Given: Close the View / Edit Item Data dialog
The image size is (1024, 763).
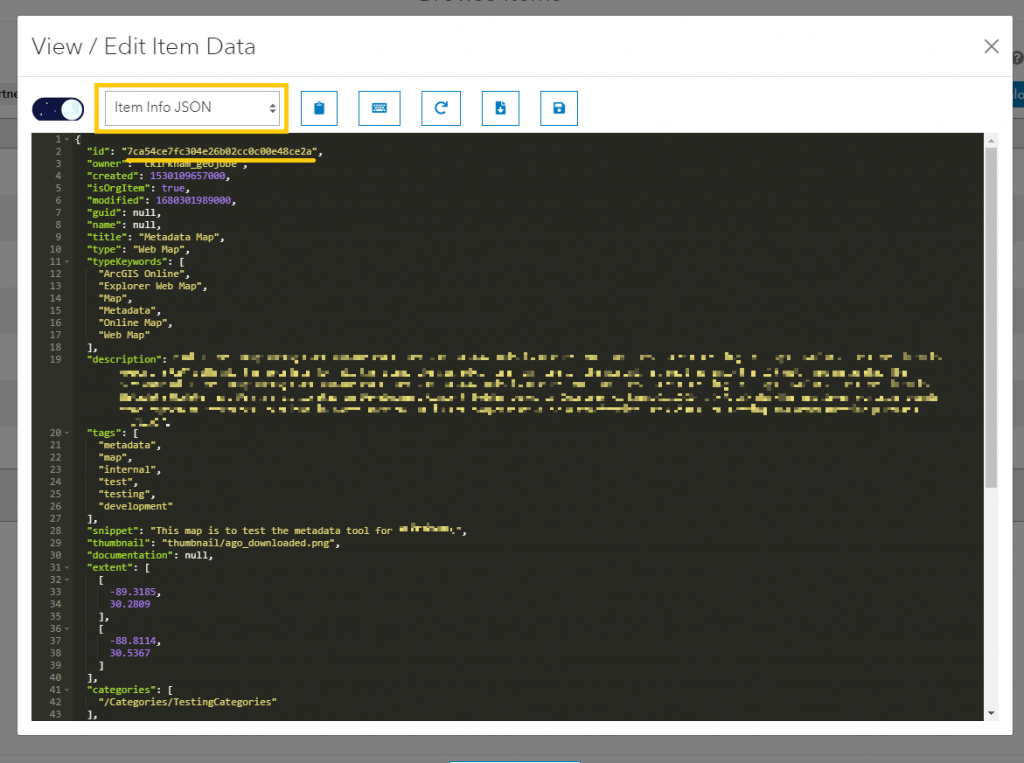Looking at the screenshot, I should pyautogui.click(x=991, y=46).
